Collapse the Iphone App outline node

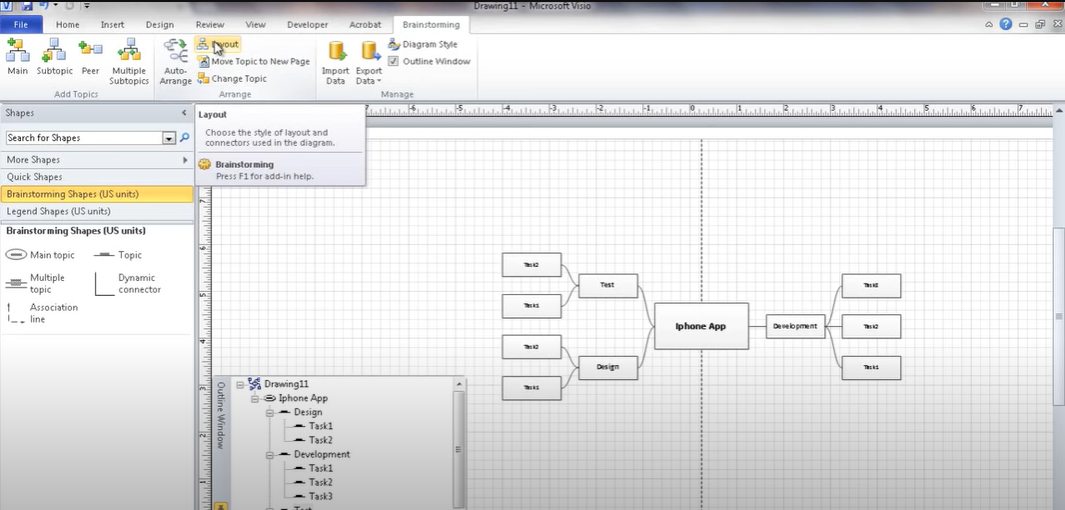tap(255, 399)
